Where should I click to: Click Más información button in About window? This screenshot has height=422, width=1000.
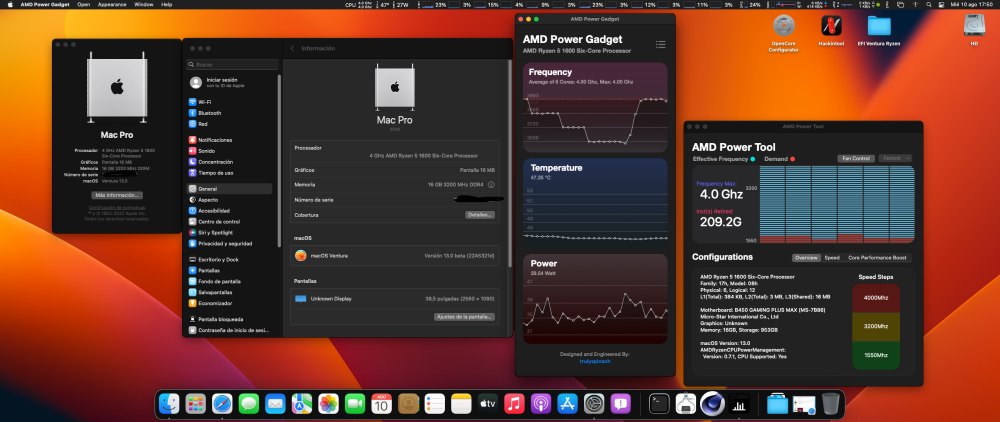click(117, 195)
